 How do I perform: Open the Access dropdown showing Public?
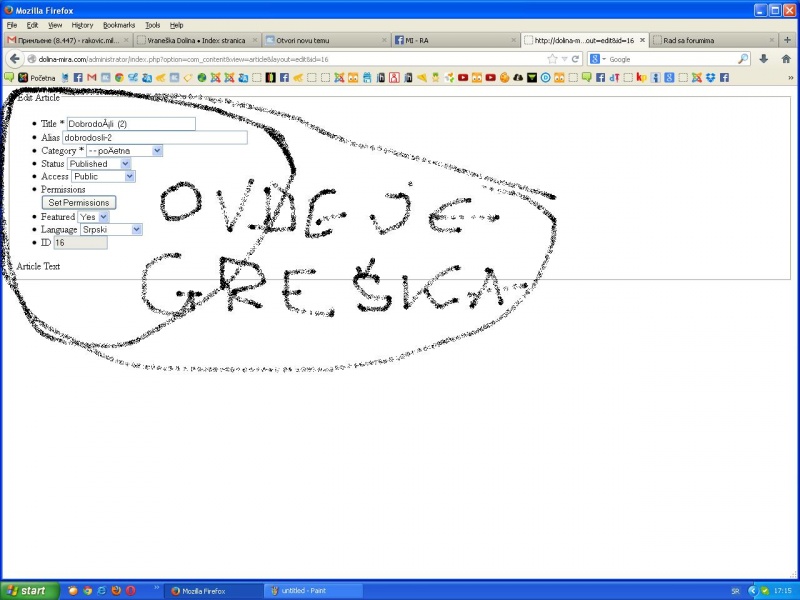[104, 177]
